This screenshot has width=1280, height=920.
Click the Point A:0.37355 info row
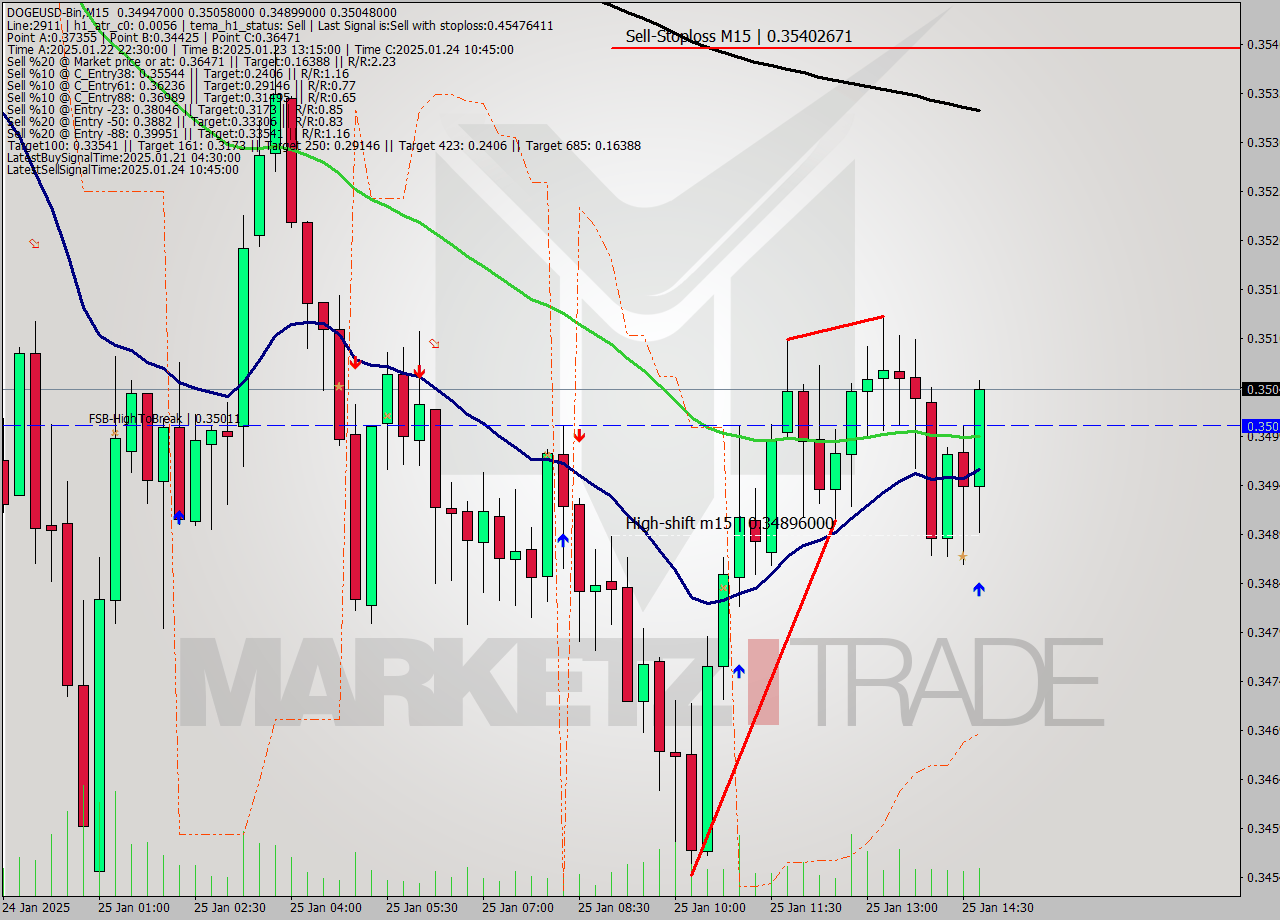point(153,37)
